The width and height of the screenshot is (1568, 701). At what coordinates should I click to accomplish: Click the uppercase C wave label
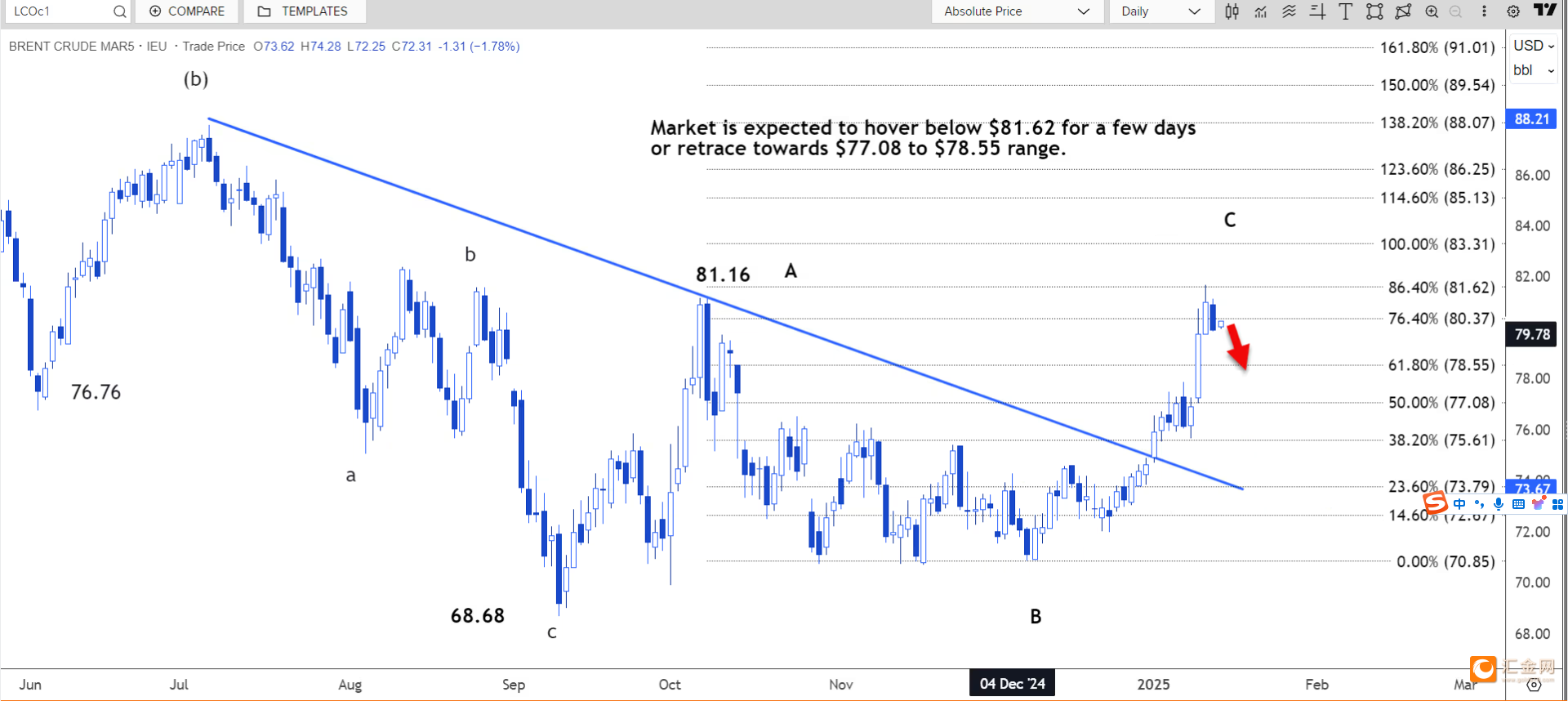[x=1230, y=220]
